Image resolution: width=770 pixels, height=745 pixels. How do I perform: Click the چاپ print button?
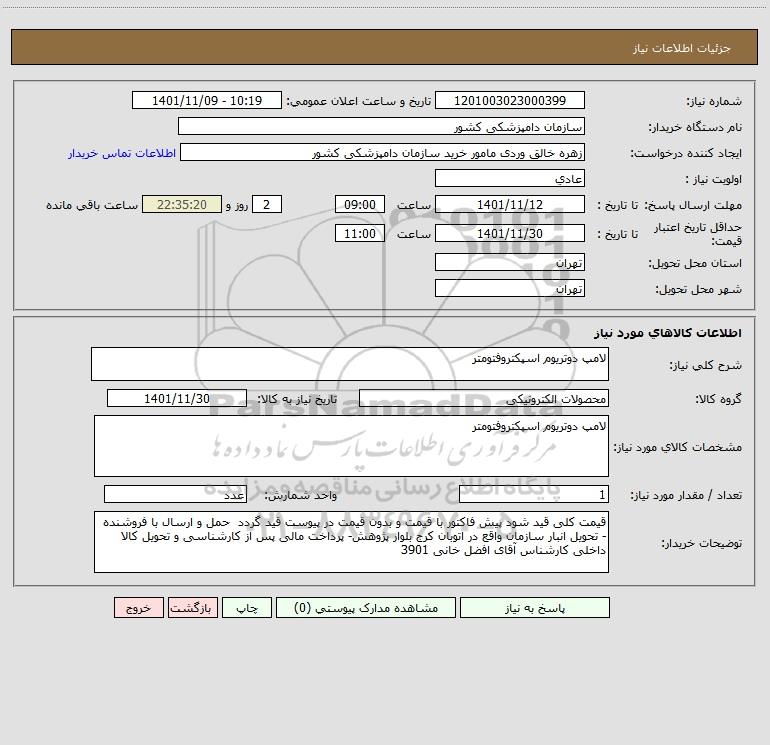pyautogui.click(x=247, y=608)
